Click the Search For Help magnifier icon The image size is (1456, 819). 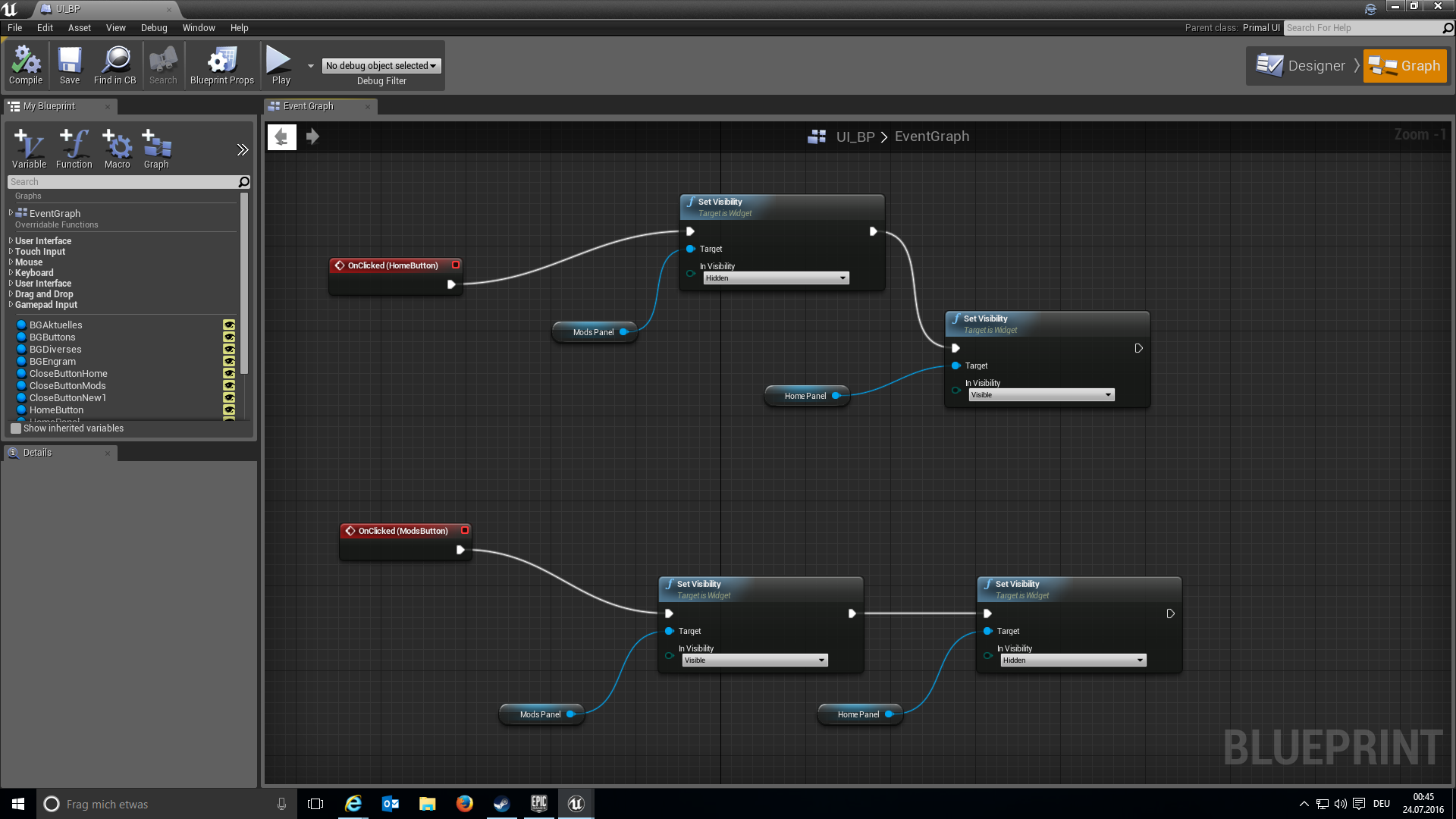tap(1448, 28)
